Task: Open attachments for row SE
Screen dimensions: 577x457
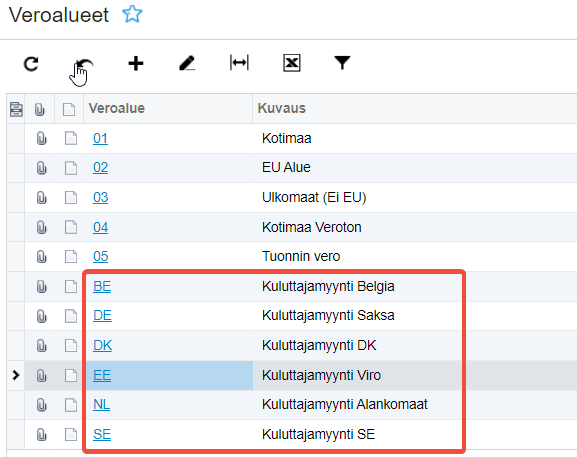Action: click(x=42, y=435)
